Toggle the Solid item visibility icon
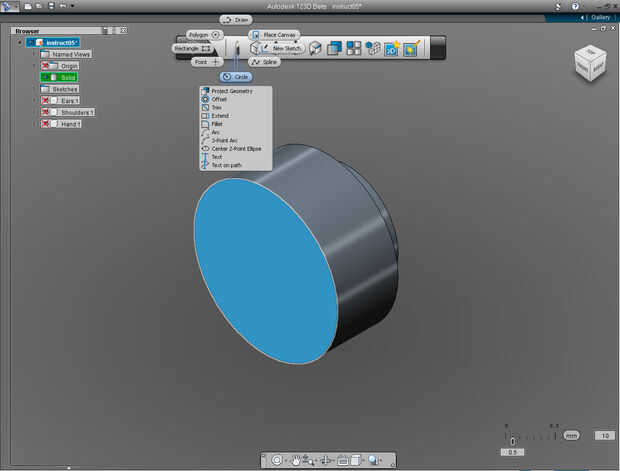 click(45, 77)
